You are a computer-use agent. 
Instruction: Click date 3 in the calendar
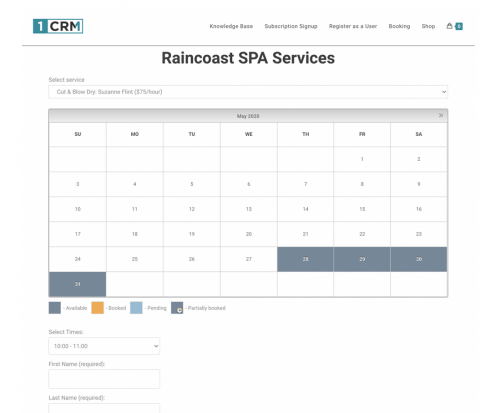78,184
